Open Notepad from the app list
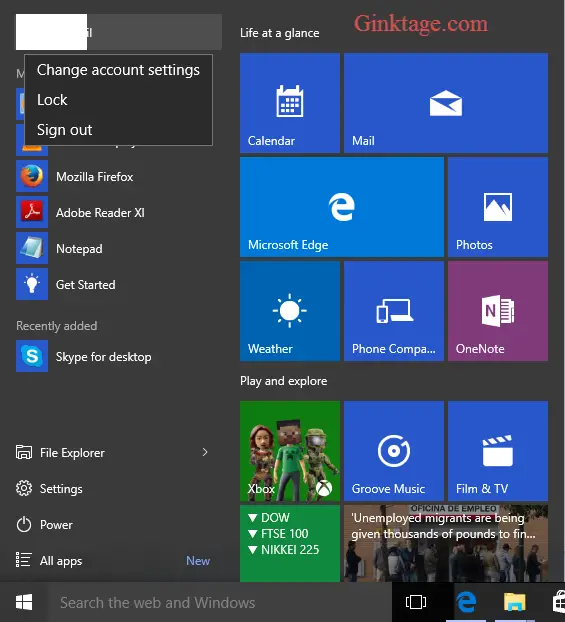 118,248
